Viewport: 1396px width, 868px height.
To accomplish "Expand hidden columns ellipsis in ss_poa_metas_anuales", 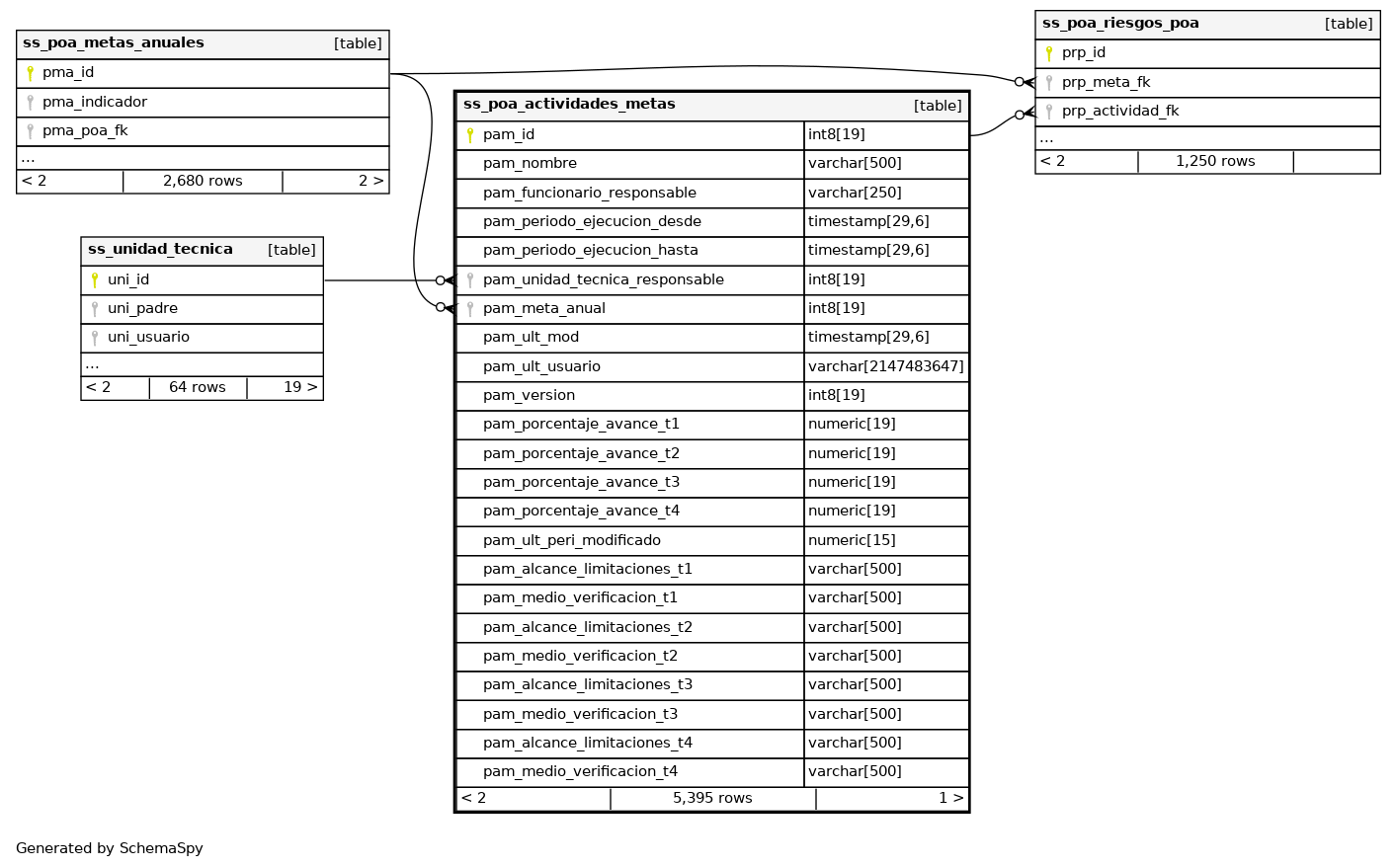I will (28, 158).
